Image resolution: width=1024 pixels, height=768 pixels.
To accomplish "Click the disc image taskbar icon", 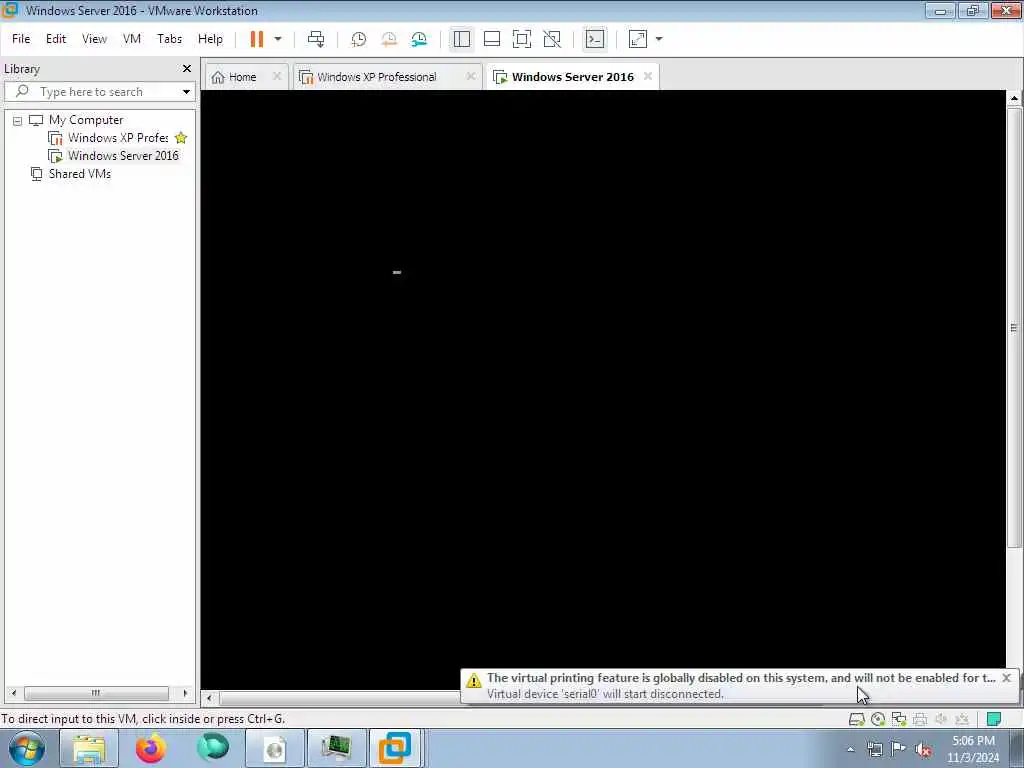I will click(x=274, y=748).
